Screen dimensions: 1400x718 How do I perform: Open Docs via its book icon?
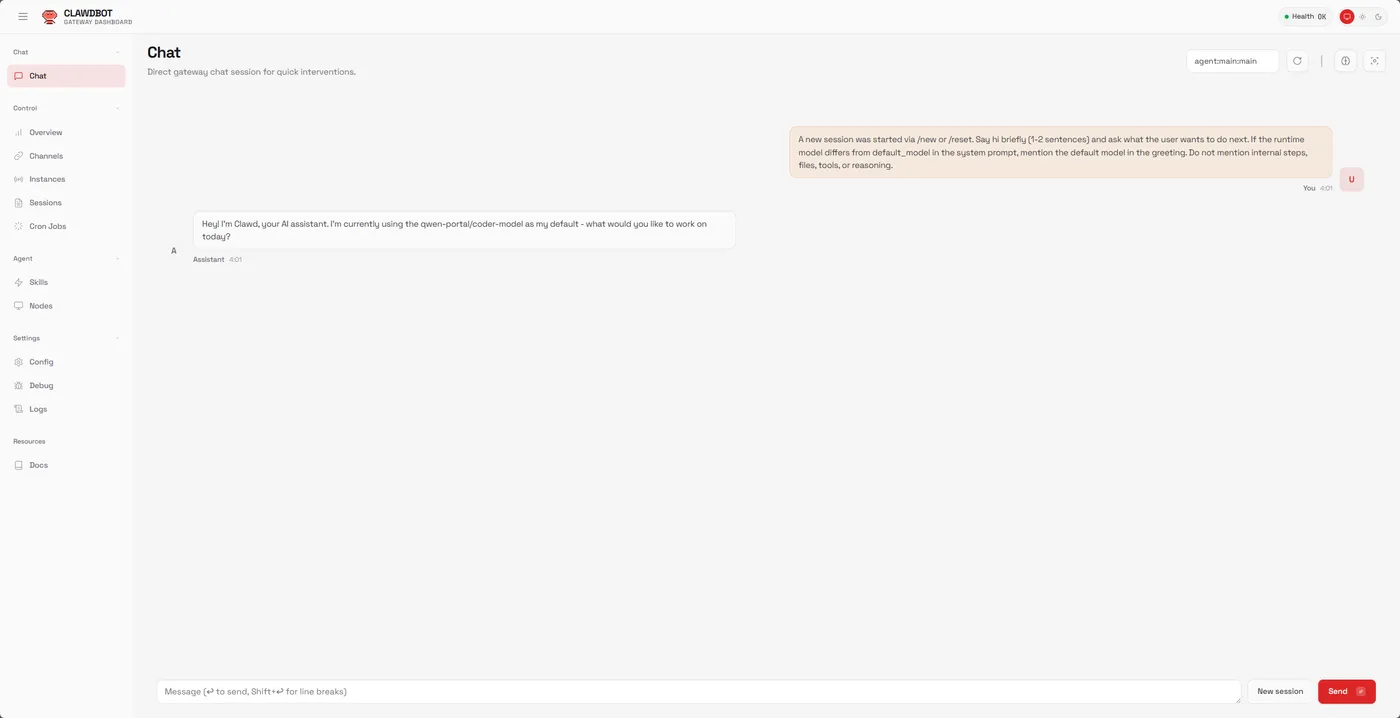coord(19,465)
